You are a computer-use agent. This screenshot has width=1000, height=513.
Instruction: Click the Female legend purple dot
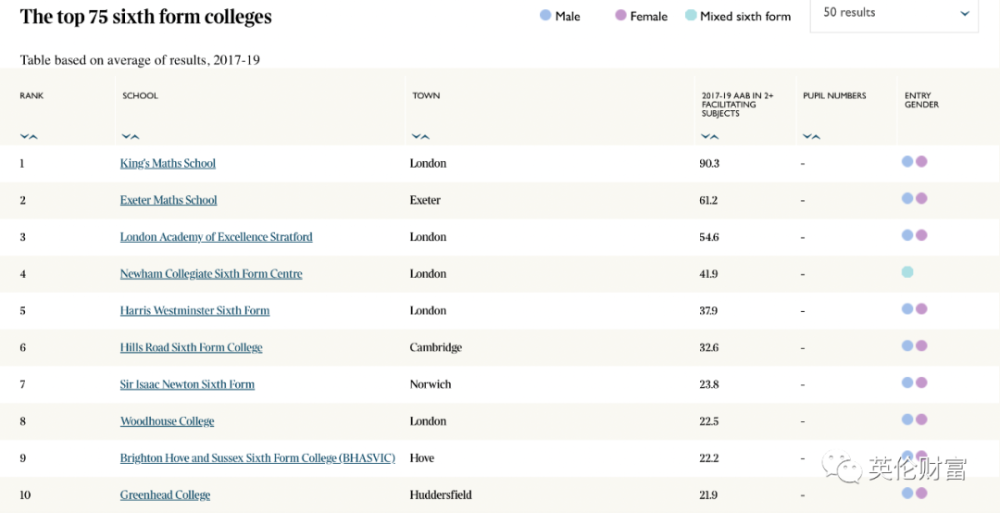tap(621, 15)
